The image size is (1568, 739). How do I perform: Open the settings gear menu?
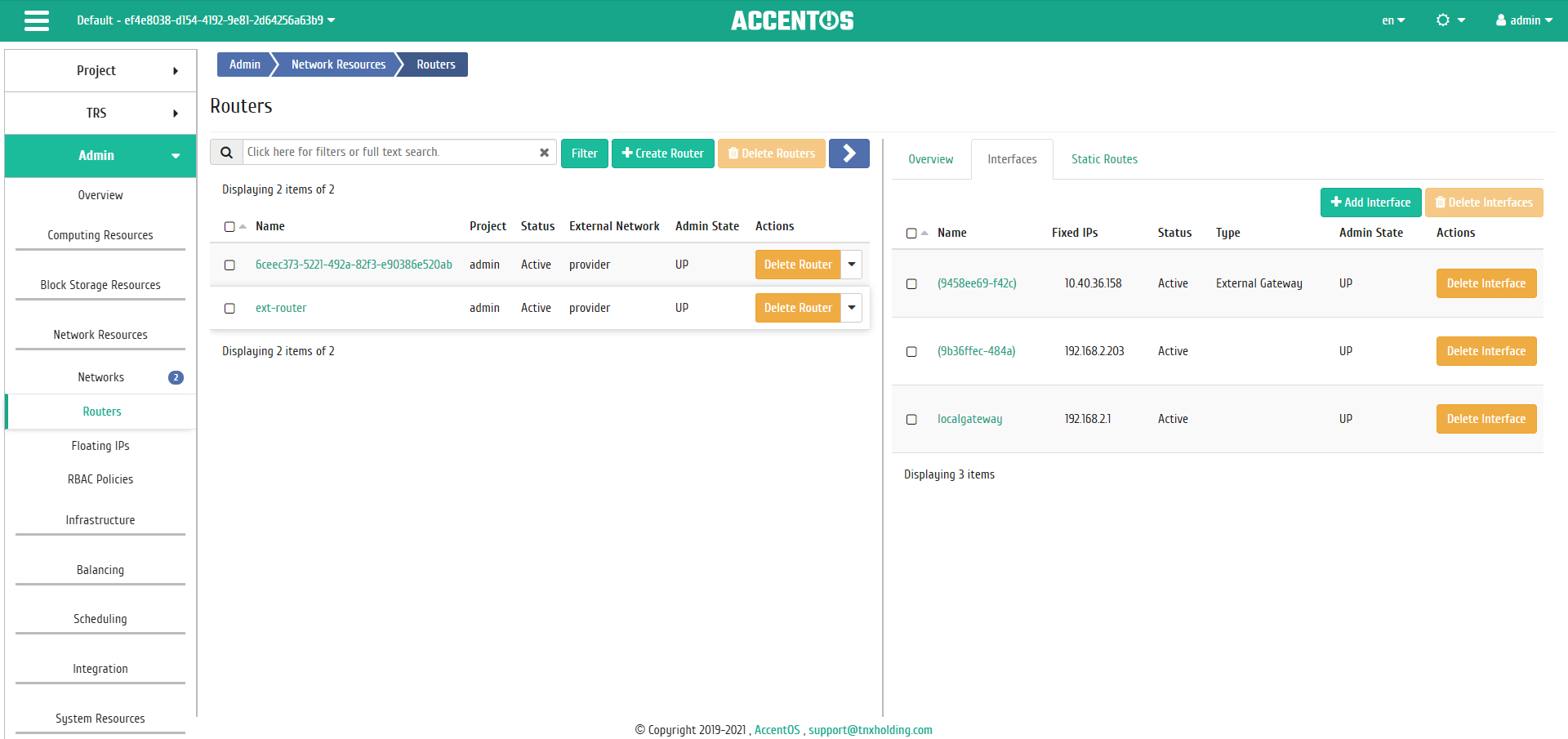point(1450,20)
